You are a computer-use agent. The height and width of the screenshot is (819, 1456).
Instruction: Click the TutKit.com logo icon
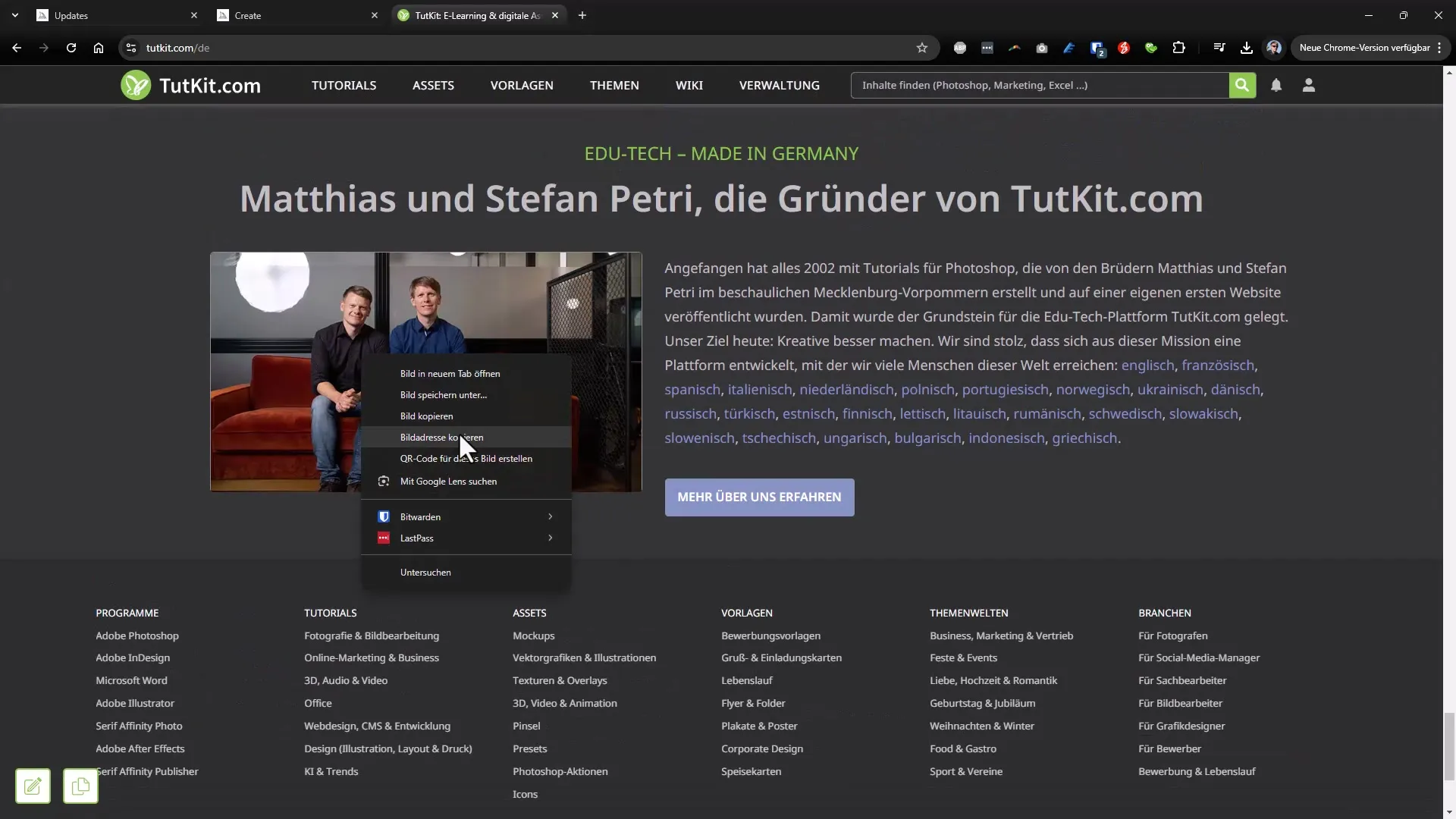pyautogui.click(x=136, y=85)
